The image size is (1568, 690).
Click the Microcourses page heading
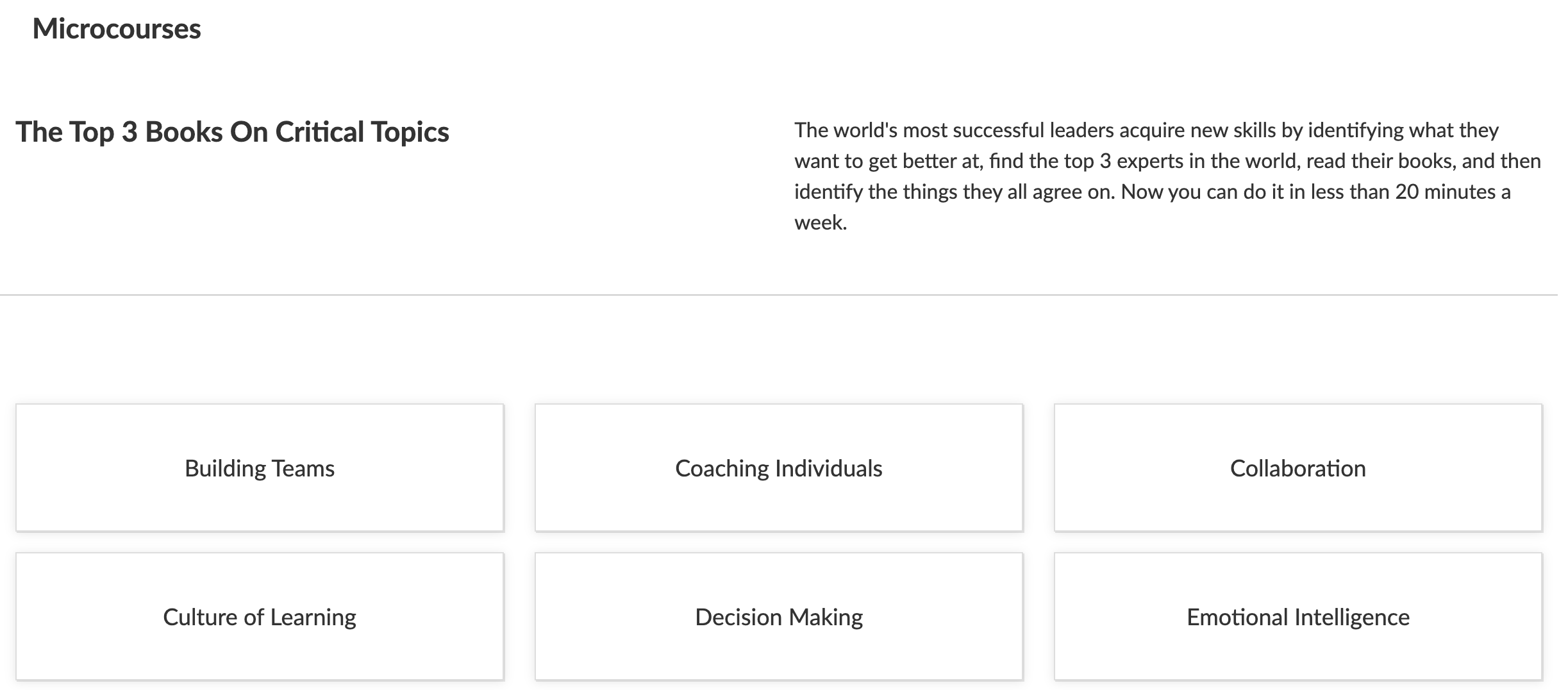pos(117,29)
